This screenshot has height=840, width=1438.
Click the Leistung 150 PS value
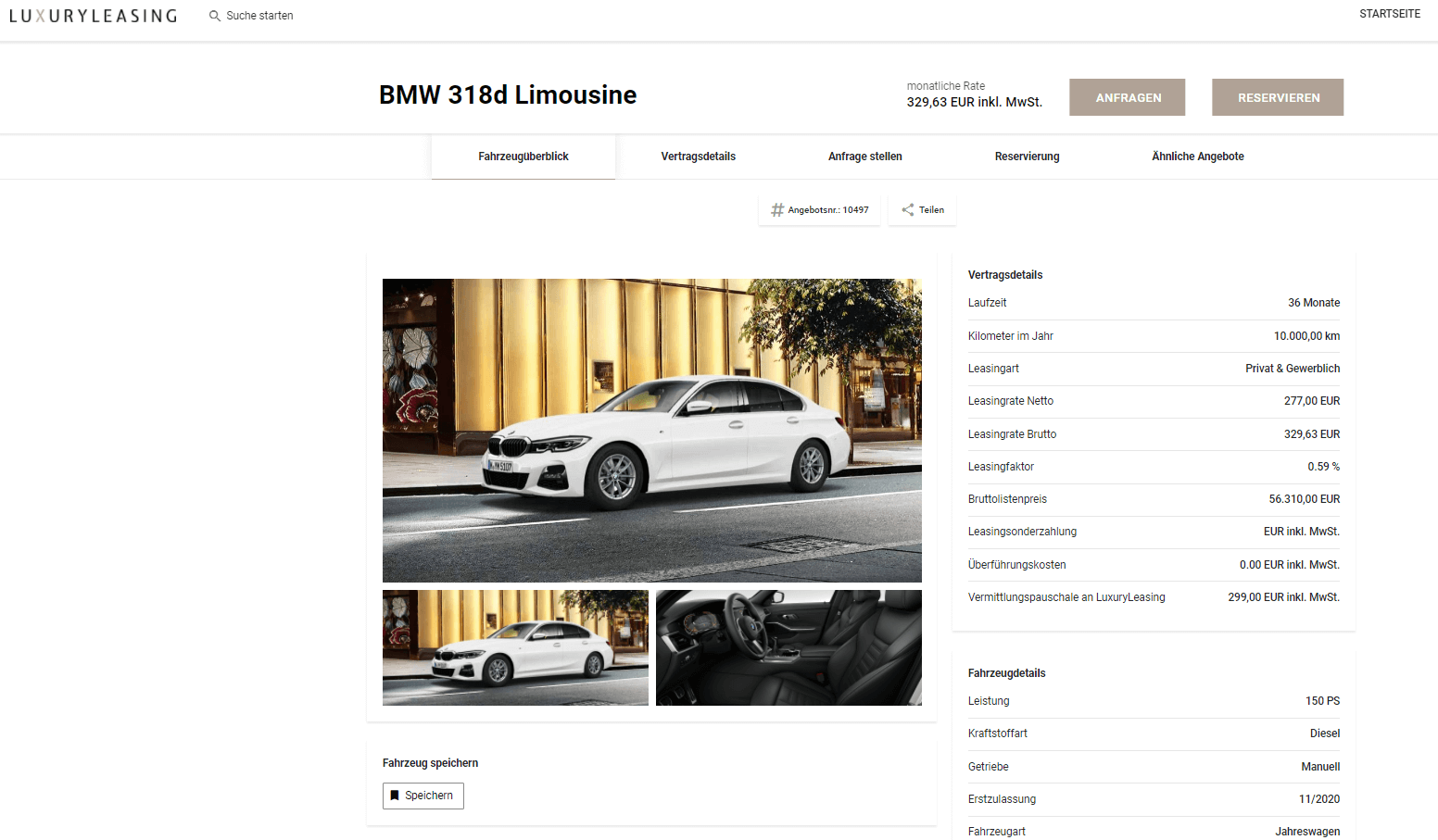click(1323, 701)
